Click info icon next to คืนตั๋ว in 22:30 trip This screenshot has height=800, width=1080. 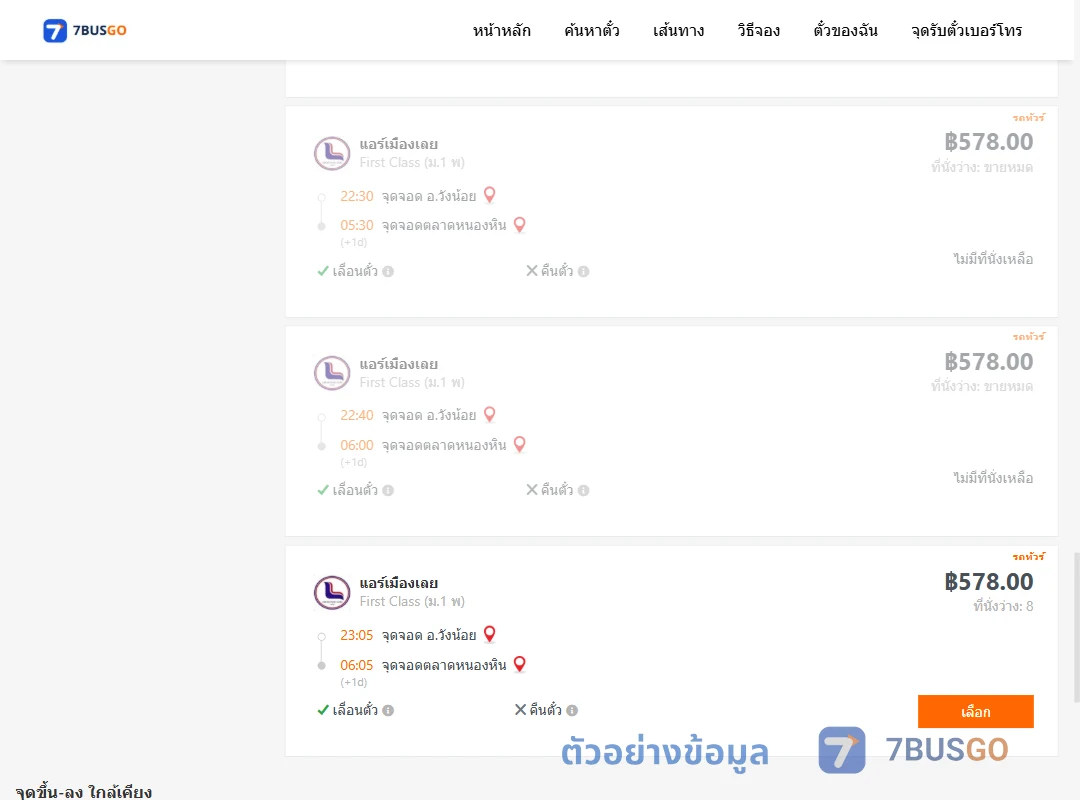point(583,271)
